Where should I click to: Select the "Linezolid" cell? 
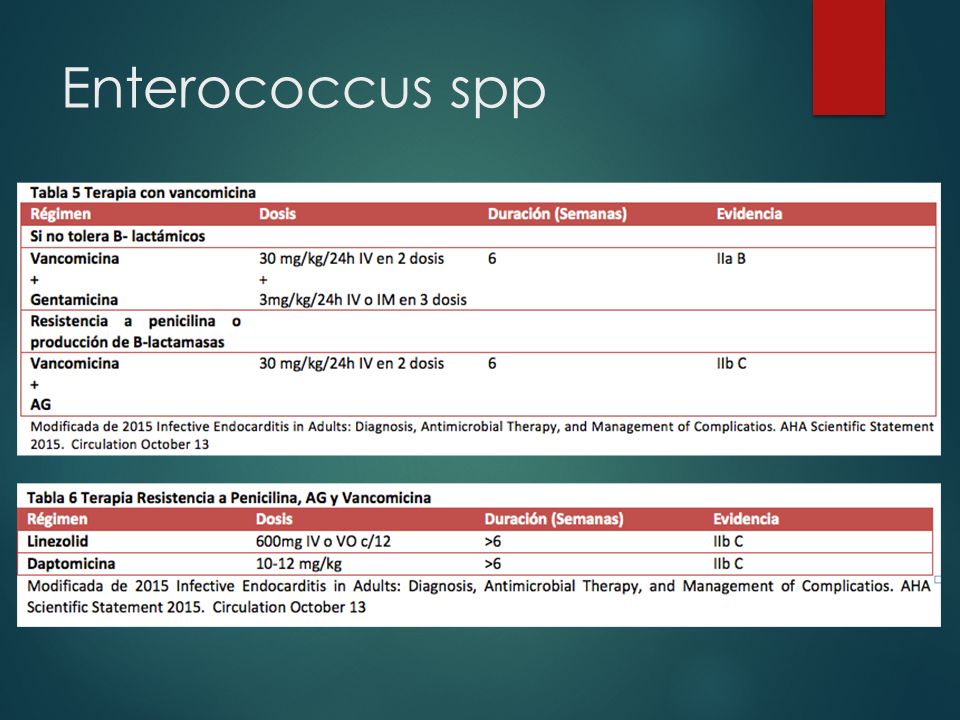pyautogui.click(x=58, y=541)
